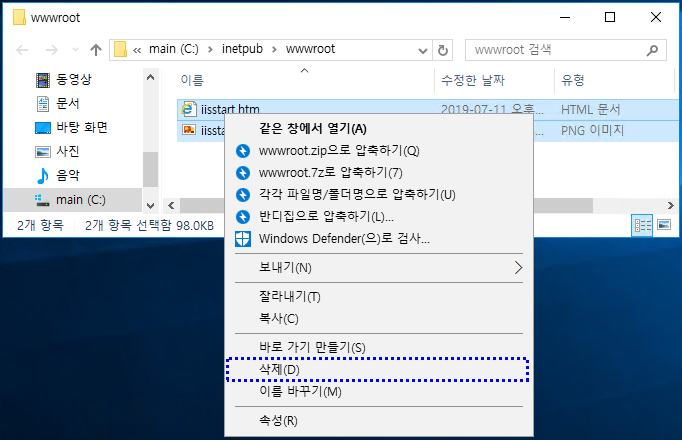
Task: Switch to large icons view in the status bar
Action: [x=664, y=225]
